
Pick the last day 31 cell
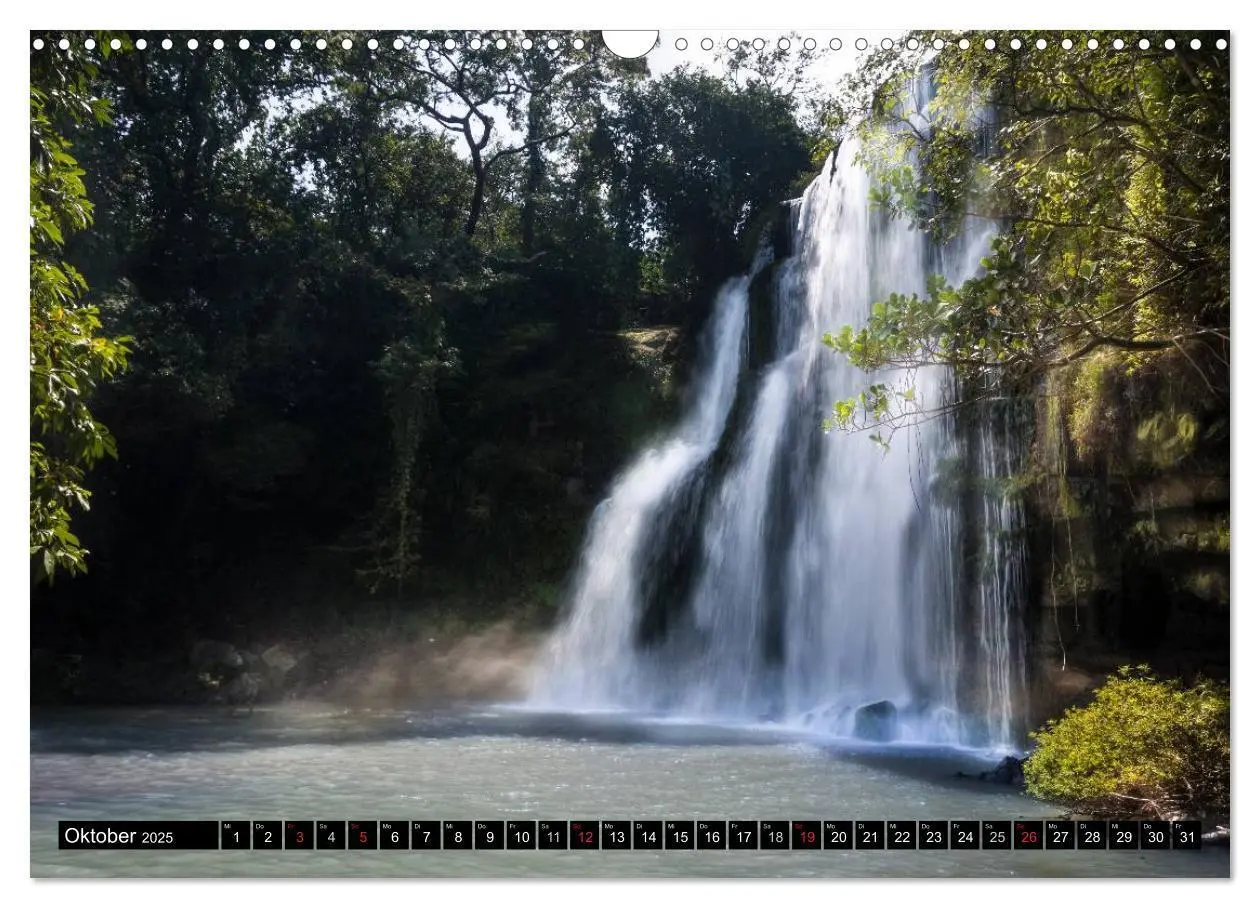(x=1188, y=836)
